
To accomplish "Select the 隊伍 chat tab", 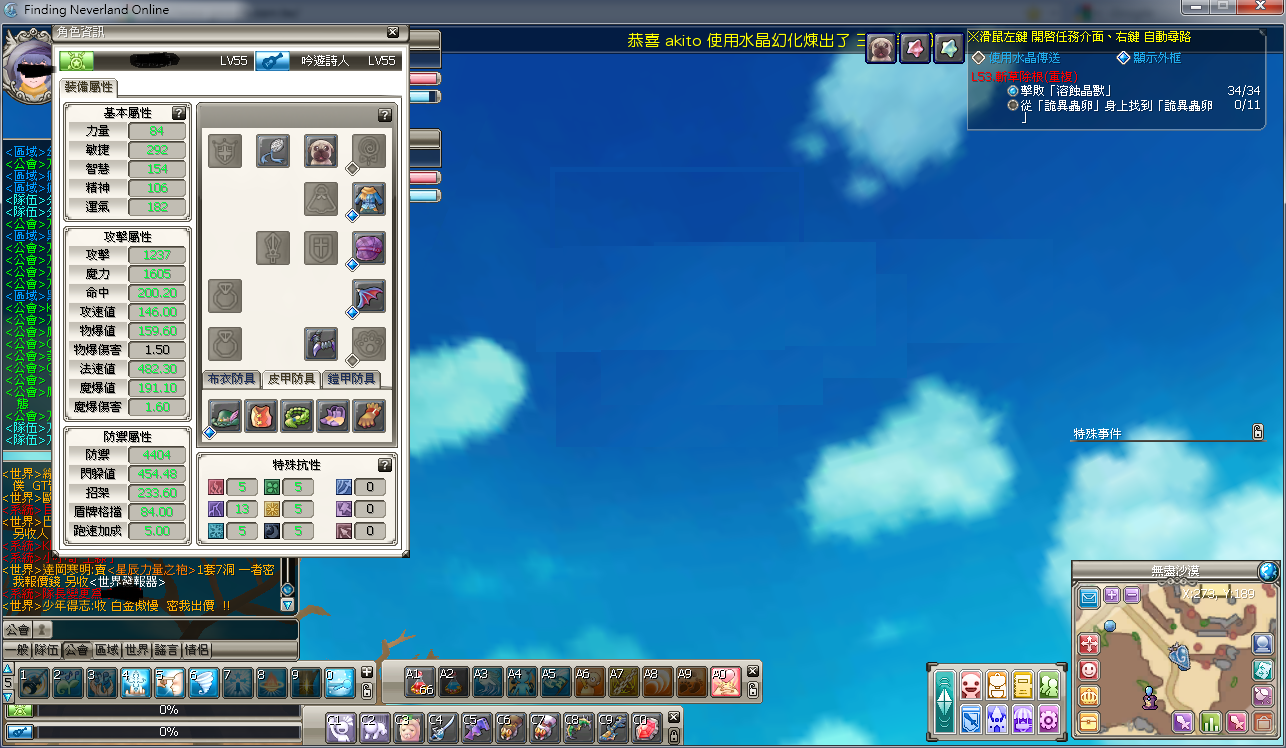I will click(x=46, y=650).
